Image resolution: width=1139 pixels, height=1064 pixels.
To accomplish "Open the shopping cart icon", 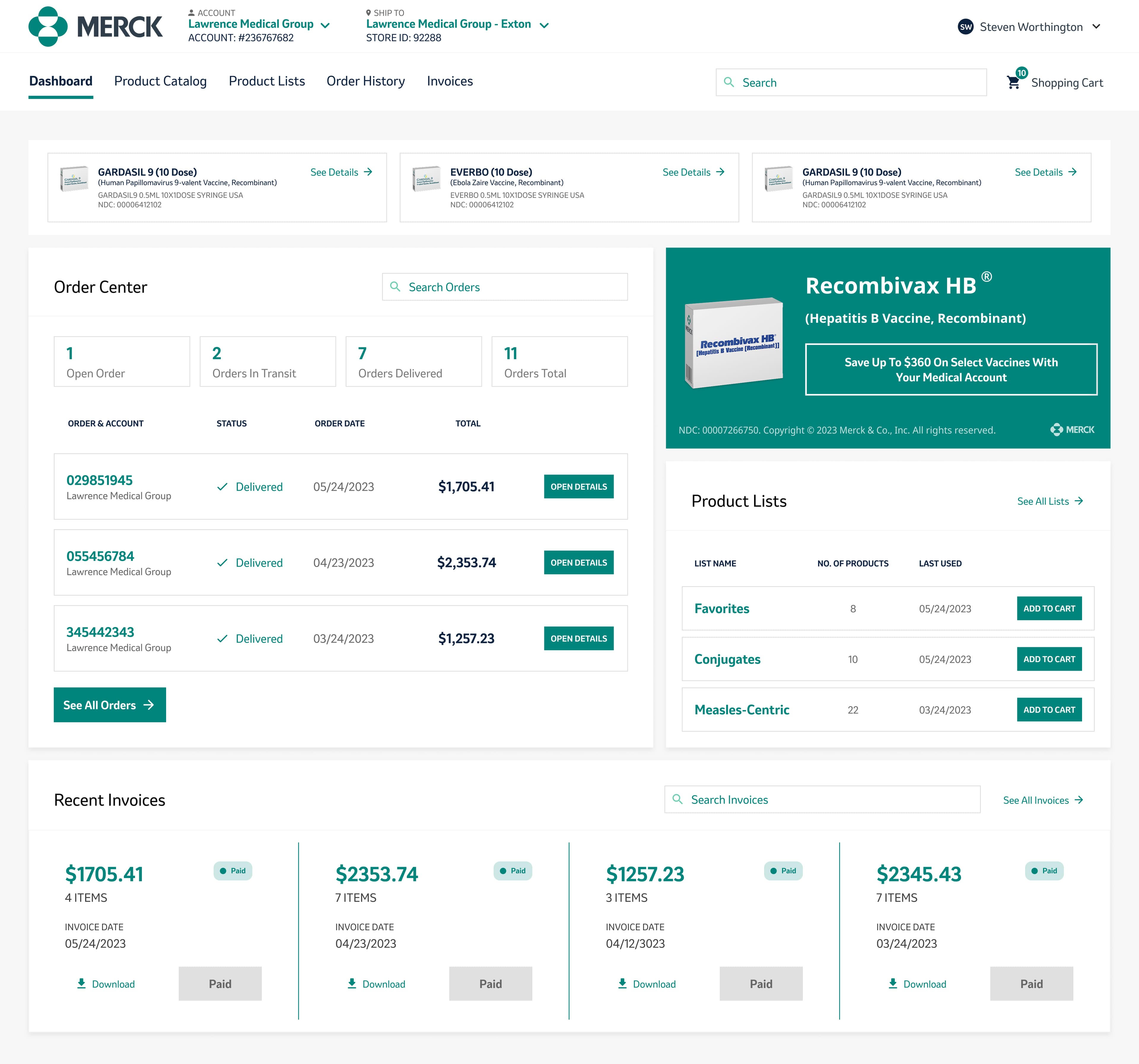I will pos(1013,82).
